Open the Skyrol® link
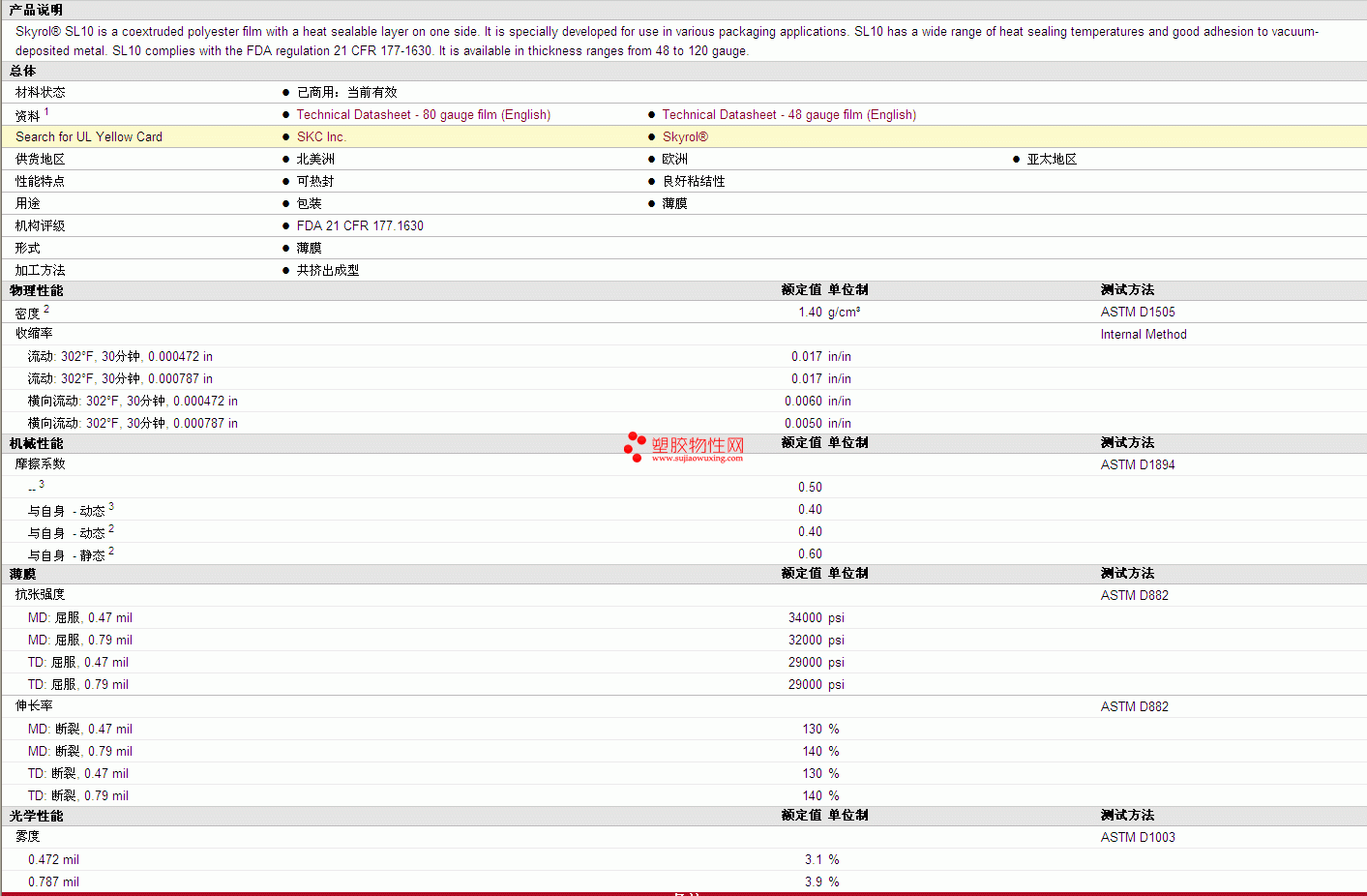This screenshot has height=896, width=1367. 685,136
